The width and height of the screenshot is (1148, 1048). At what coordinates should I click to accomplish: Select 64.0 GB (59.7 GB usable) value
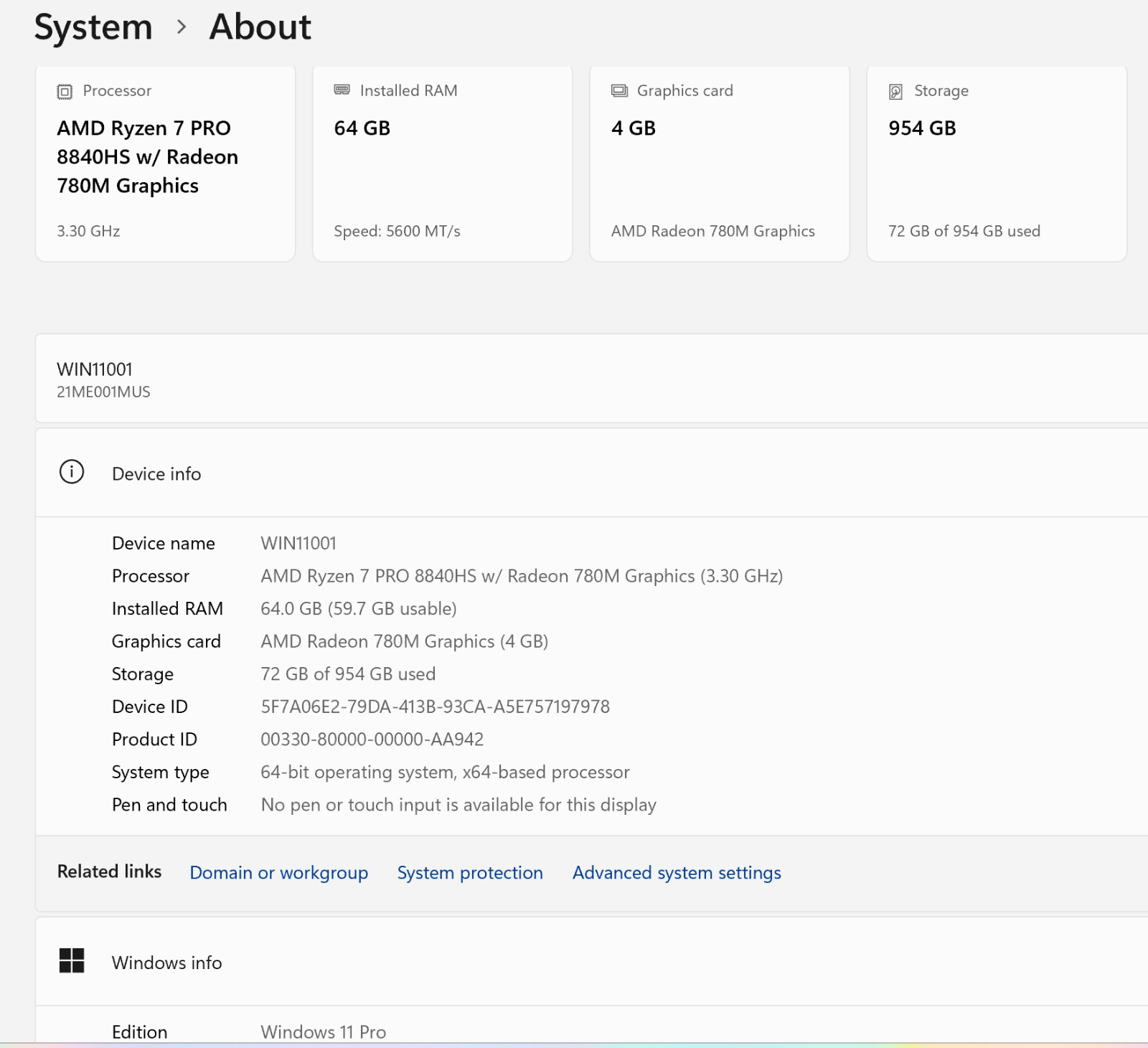click(359, 608)
